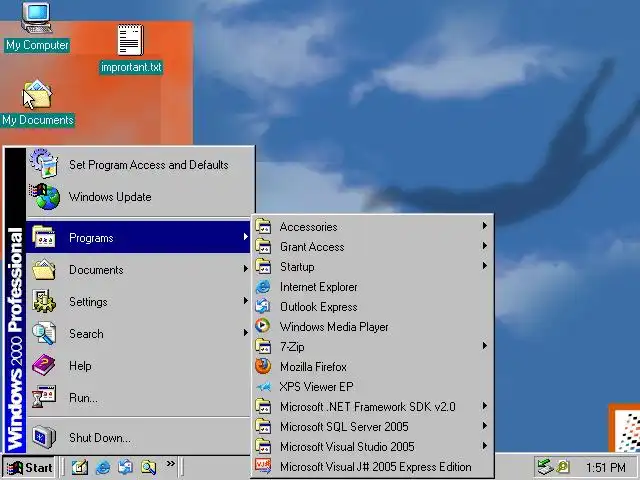Expand the 7-Zip submenu arrow

click(x=485, y=346)
